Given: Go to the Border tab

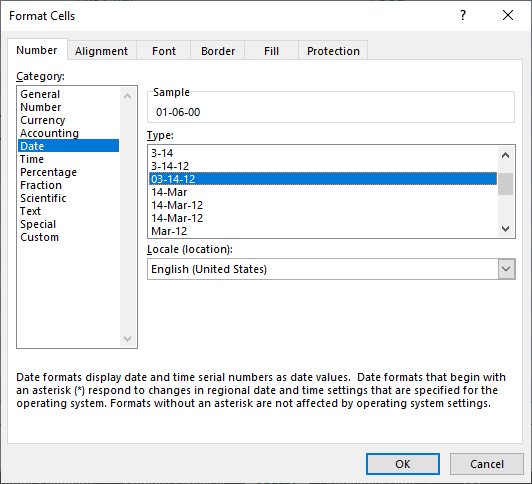Looking at the screenshot, I should pyautogui.click(x=218, y=51).
